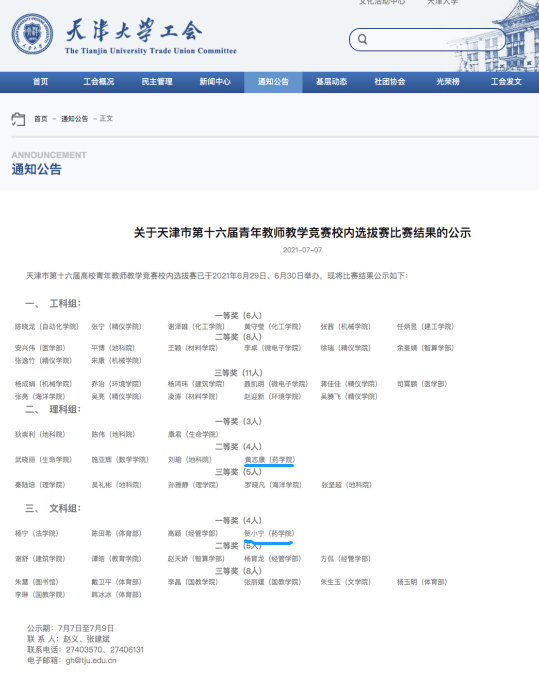Open the 民主管理 navigation menu
Viewport: 539px width, 690px height.
(x=157, y=82)
